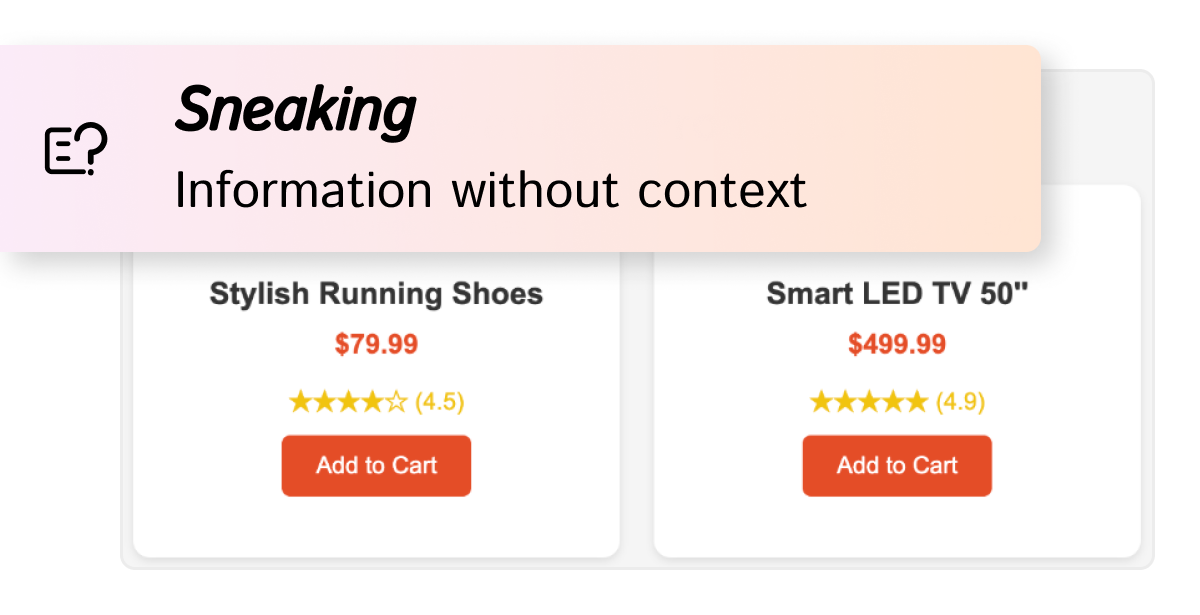Click the "Sneaking" heading in the banner

[295, 110]
